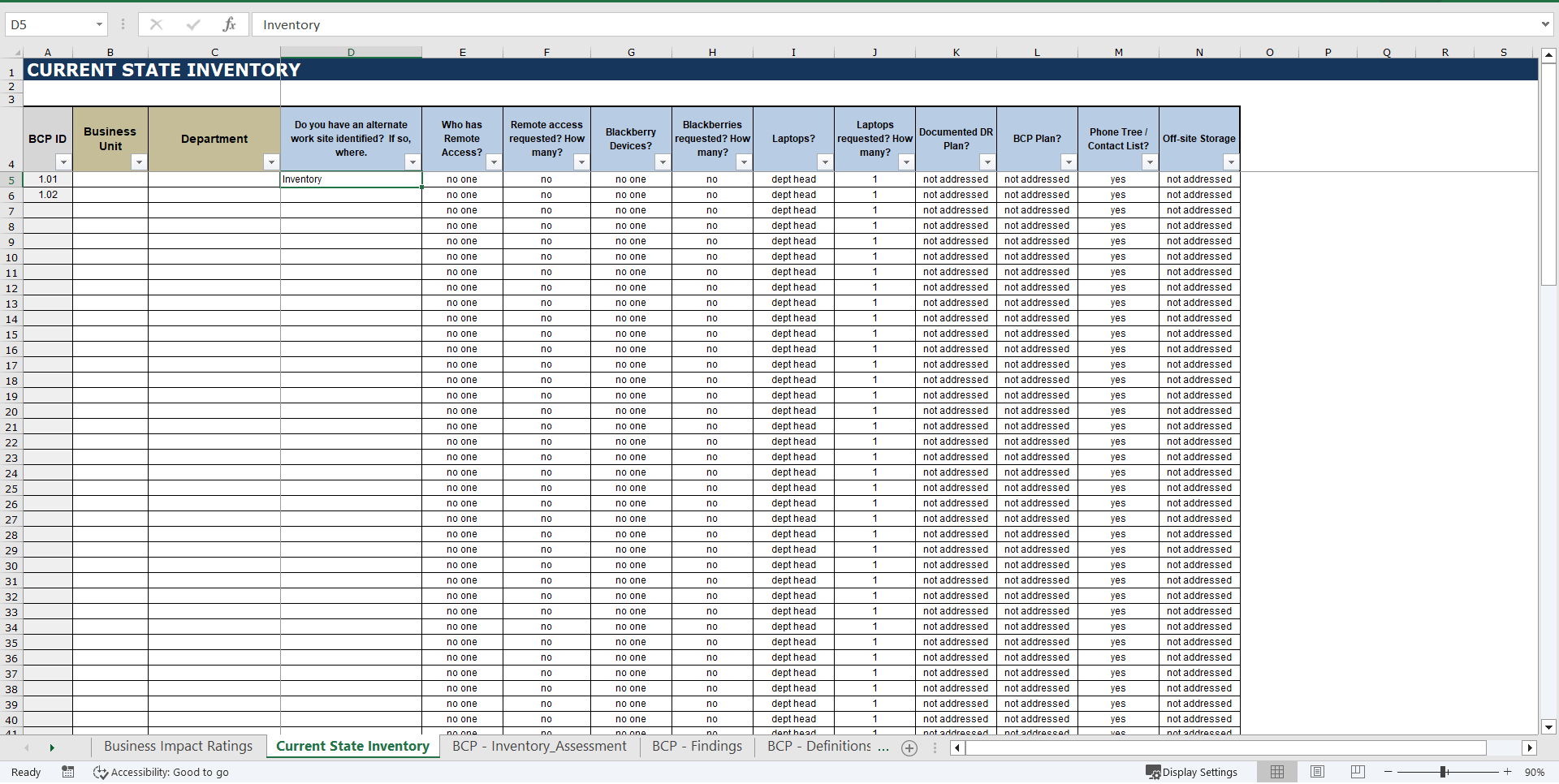Open the BCP - Findings sheet
The image size is (1559, 784).
[x=696, y=746]
